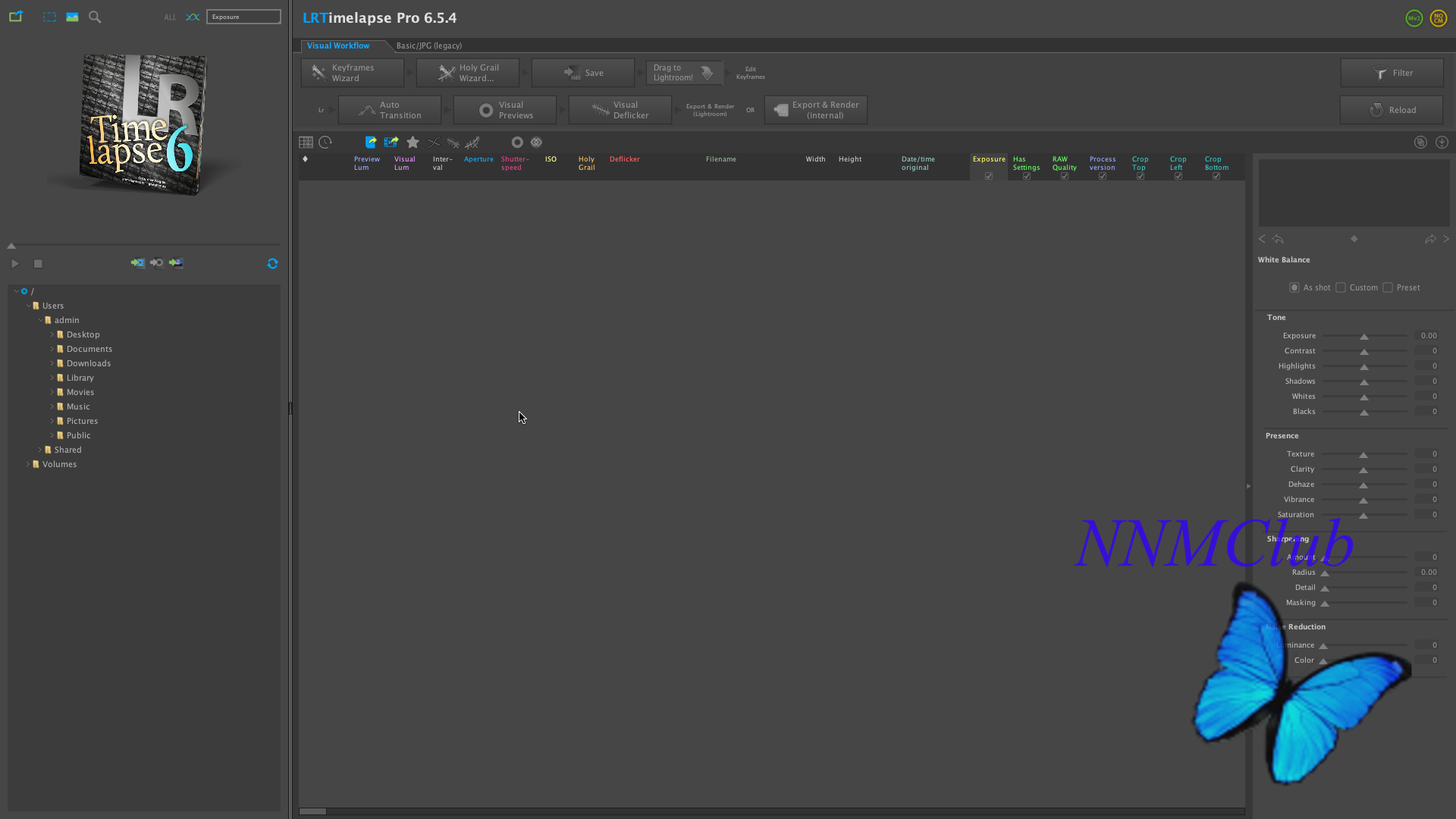Open the Holy Grail Wizard
The image size is (1456, 819).
coord(468,73)
